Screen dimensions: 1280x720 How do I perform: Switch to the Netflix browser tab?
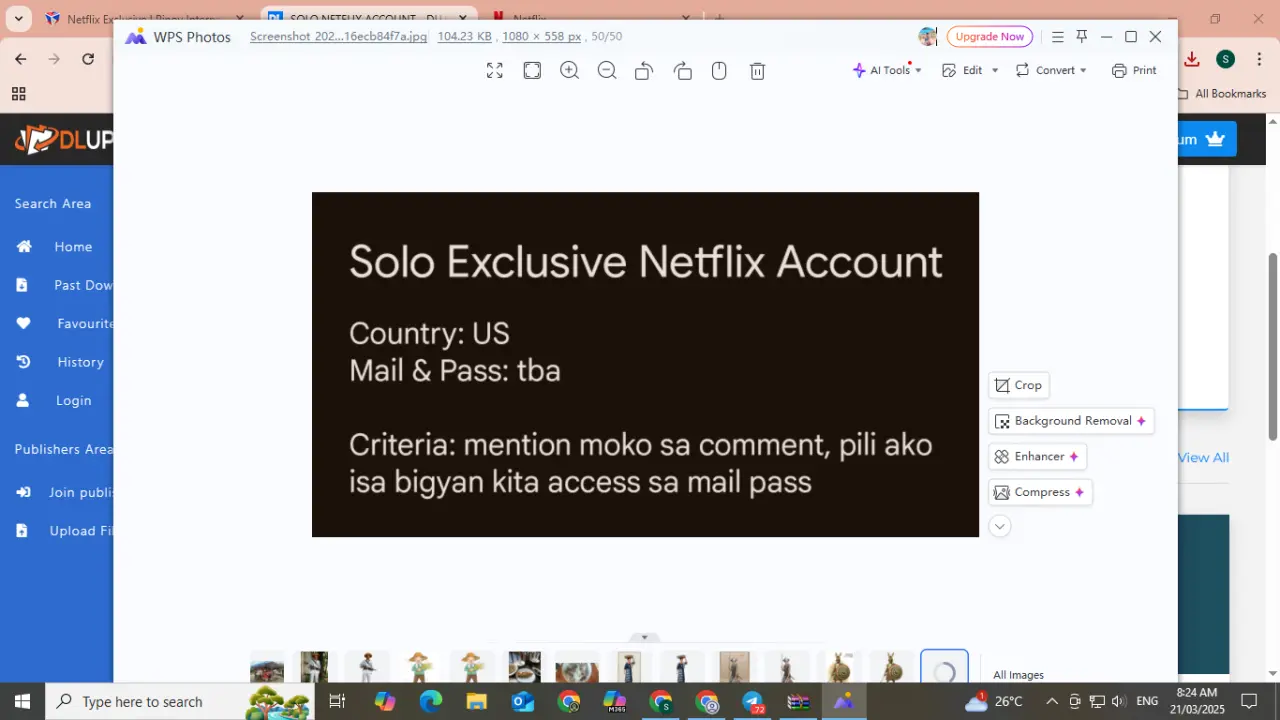pyautogui.click(x=592, y=18)
